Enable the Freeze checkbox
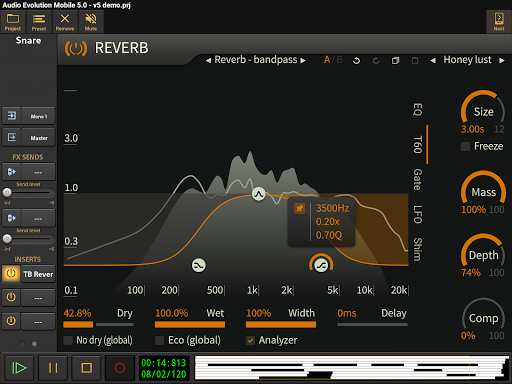This screenshot has width=512, height=384. (x=465, y=146)
